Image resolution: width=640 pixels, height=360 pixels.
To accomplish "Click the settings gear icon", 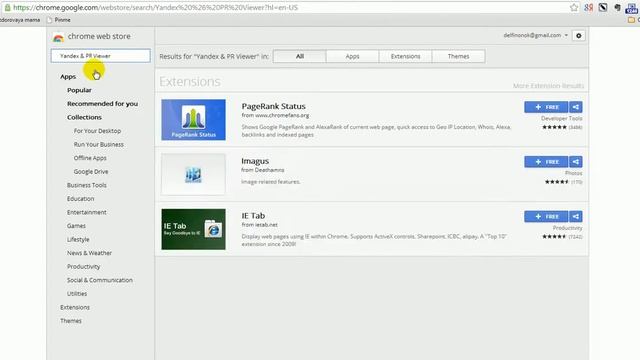I will [x=578, y=36].
